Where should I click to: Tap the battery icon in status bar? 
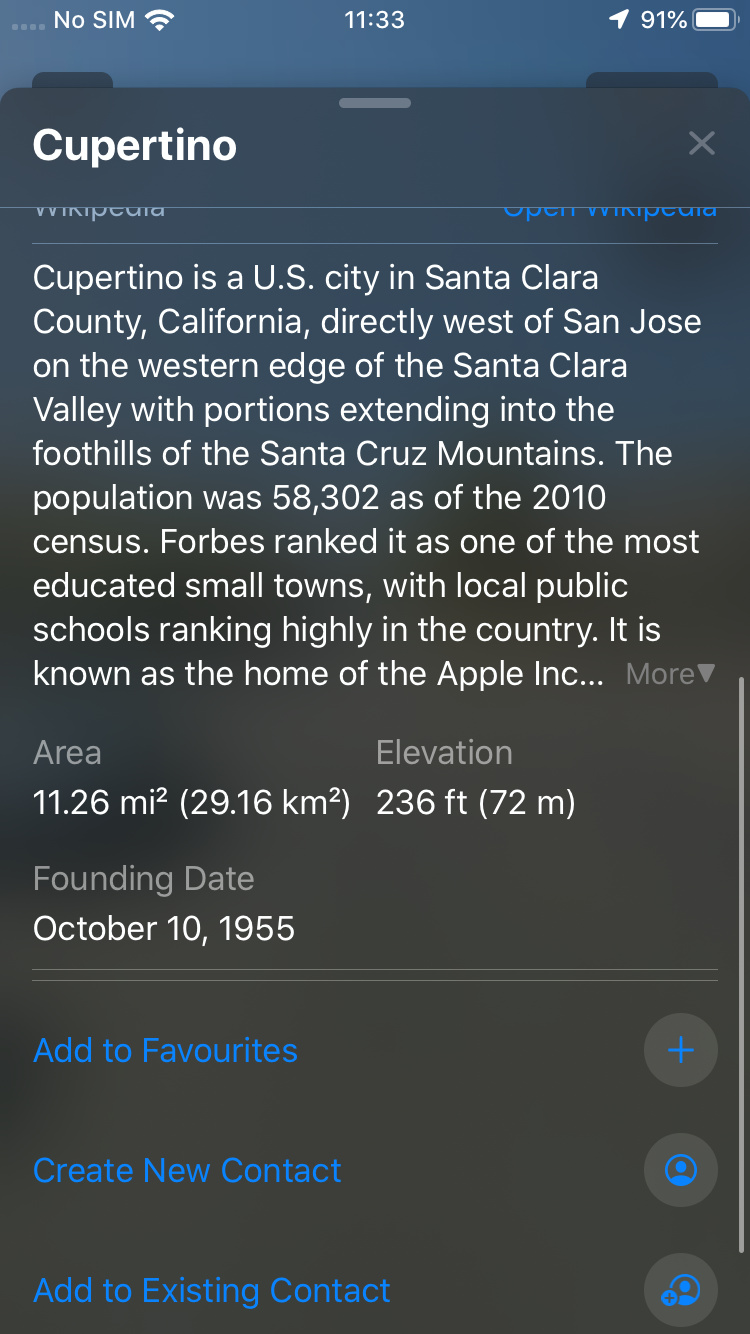click(x=715, y=20)
